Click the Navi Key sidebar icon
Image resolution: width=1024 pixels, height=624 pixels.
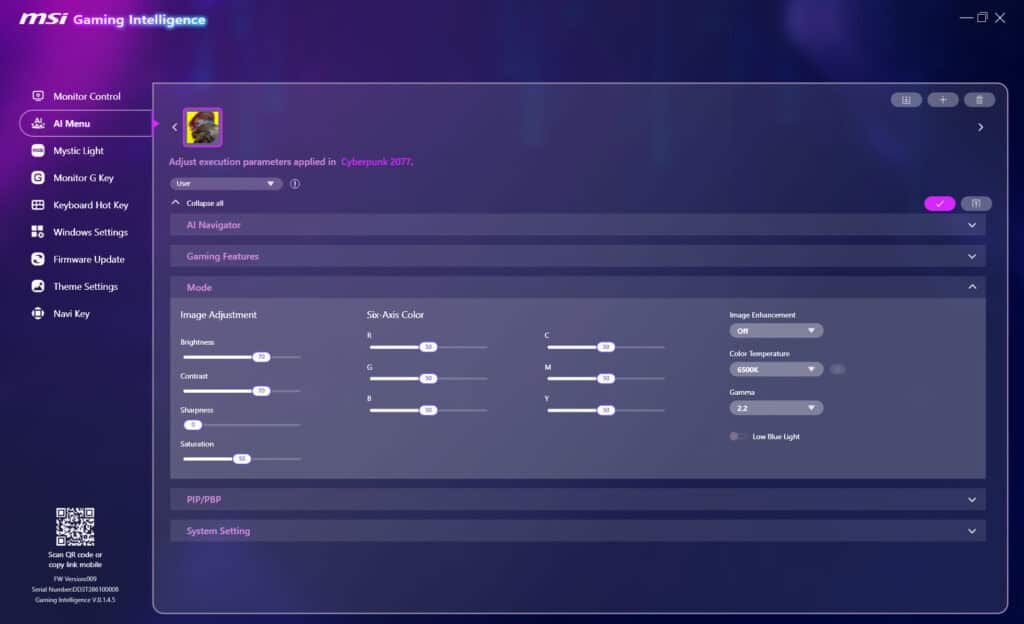pyautogui.click(x=38, y=314)
